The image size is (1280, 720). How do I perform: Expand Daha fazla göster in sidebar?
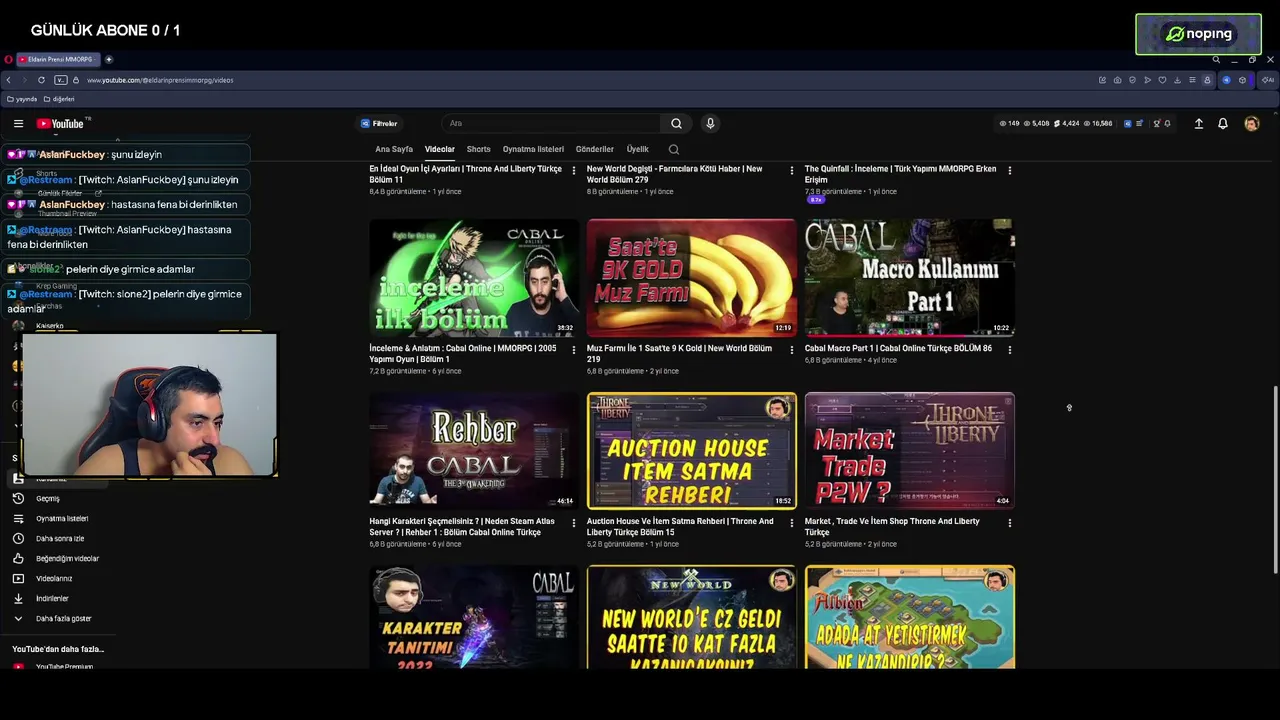64,618
